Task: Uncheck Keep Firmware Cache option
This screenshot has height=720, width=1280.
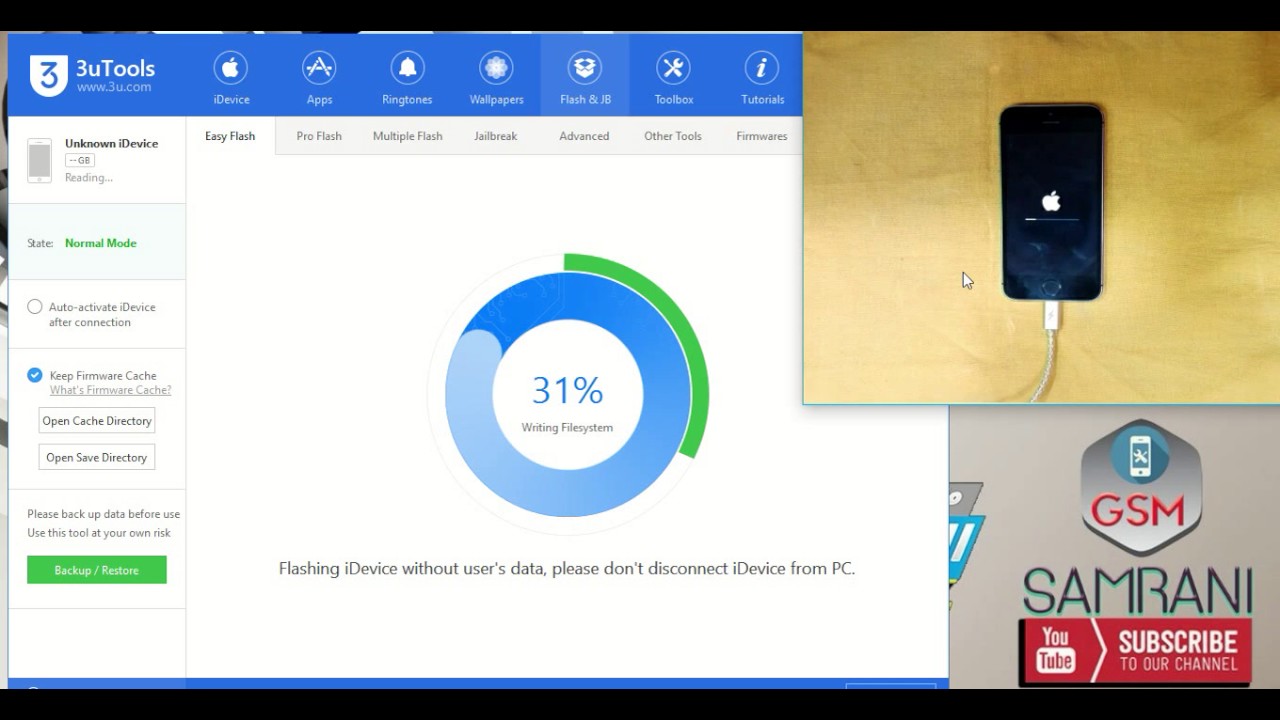Action: [x=35, y=375]
